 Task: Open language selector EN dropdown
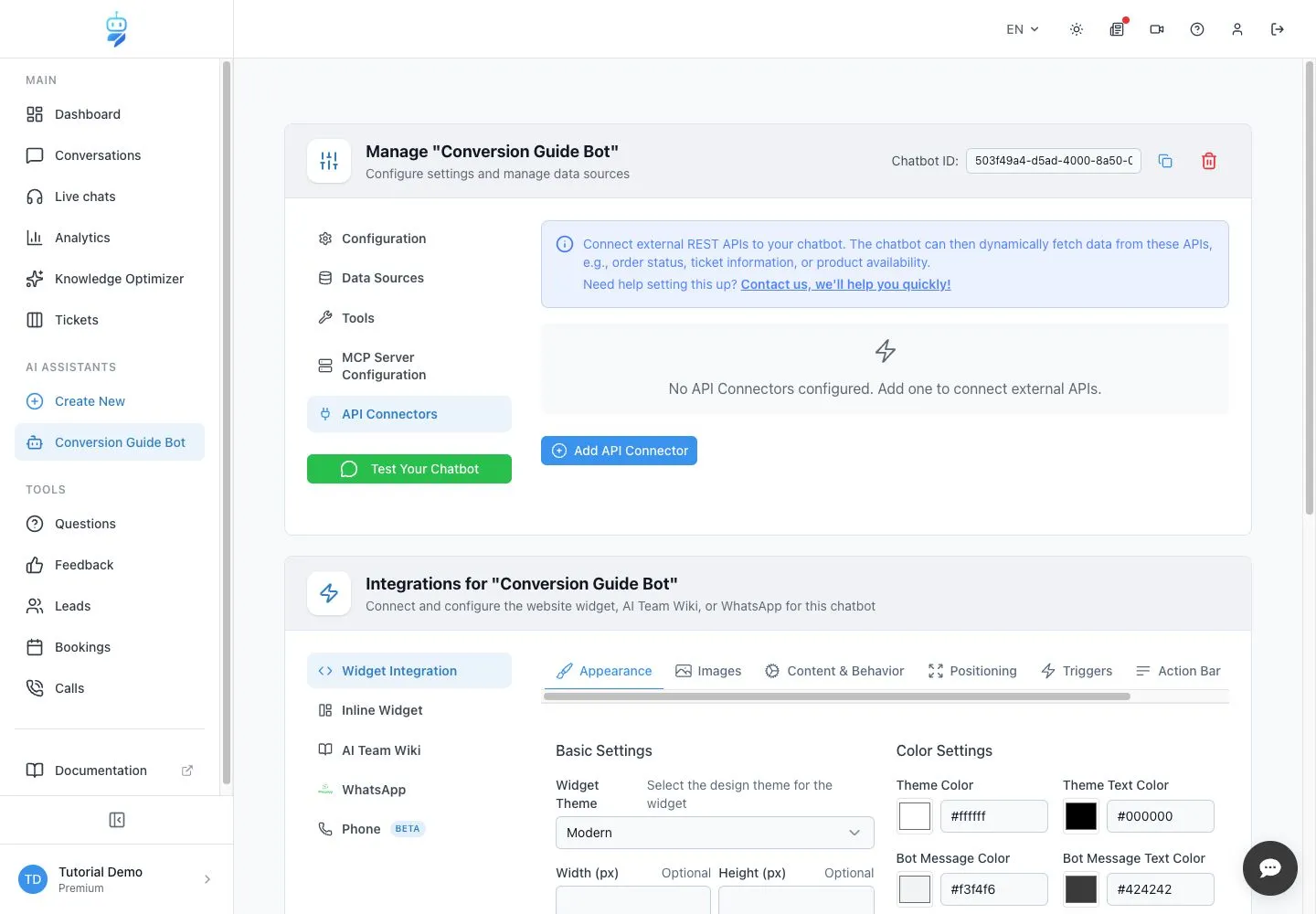[x=1023, y=29]
